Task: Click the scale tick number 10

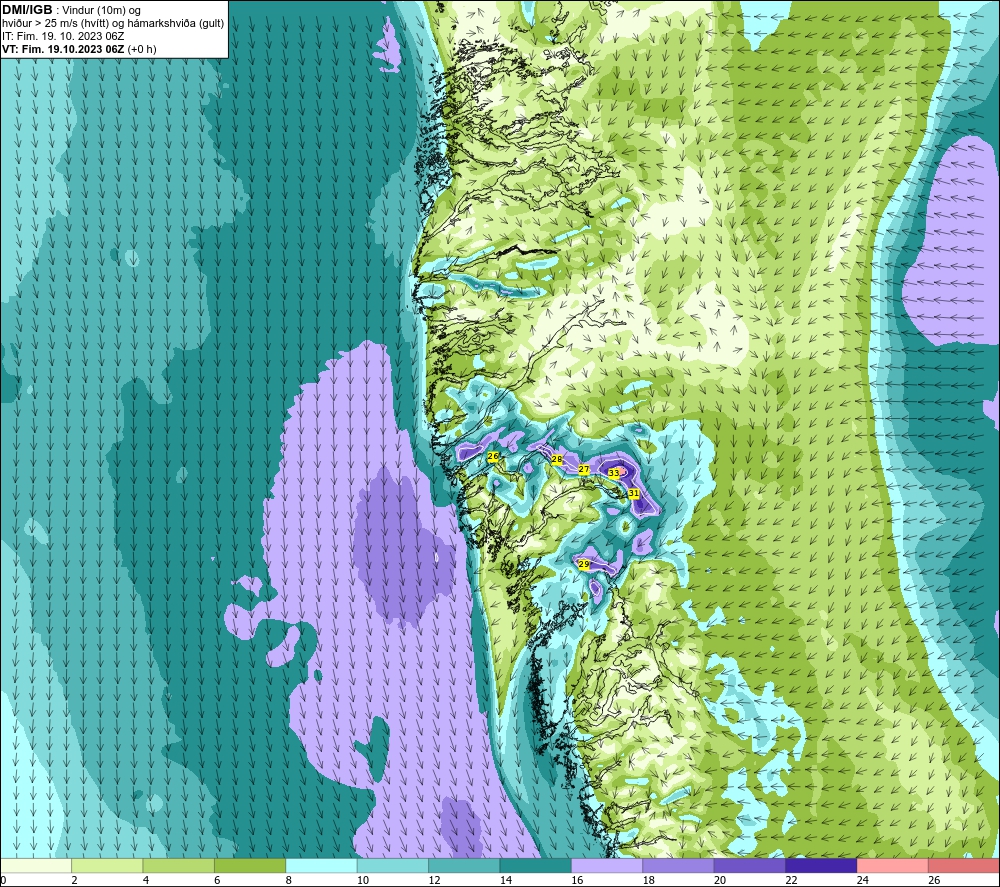Action: [x=363, y=880]
